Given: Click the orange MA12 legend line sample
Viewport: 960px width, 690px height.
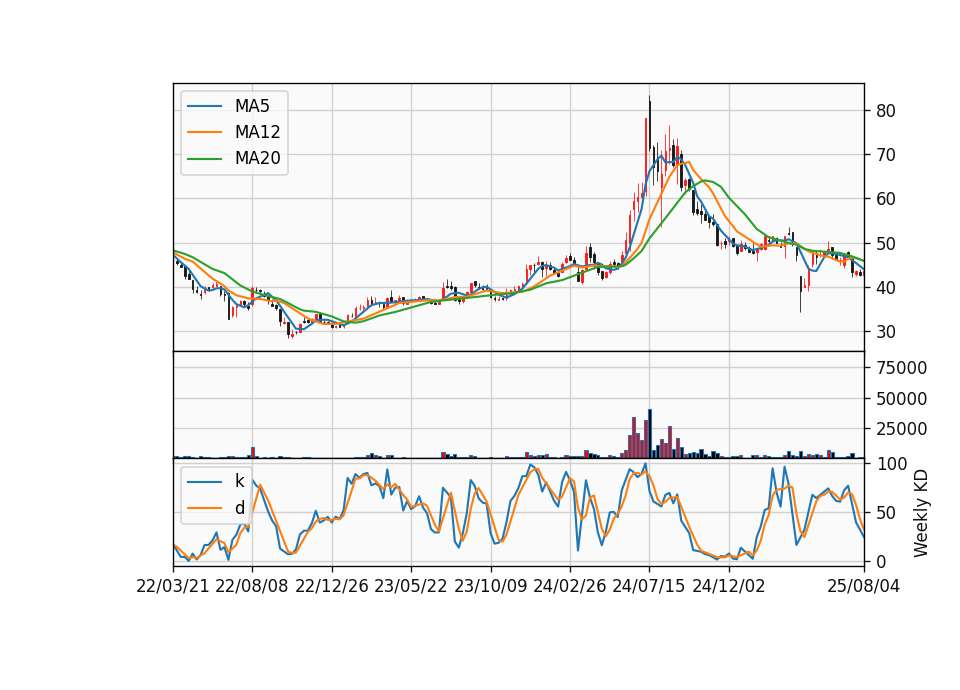Looking at the screenshot, I should (204, 132).
